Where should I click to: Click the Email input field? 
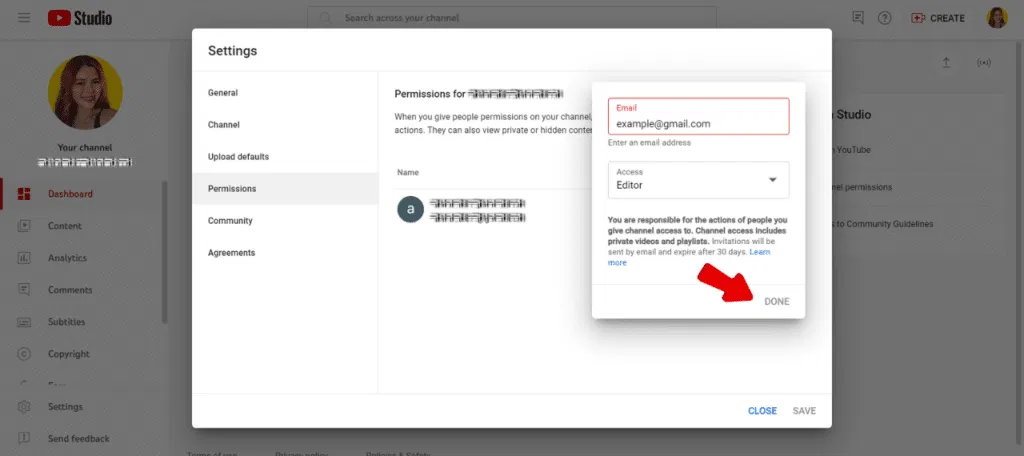699,123
